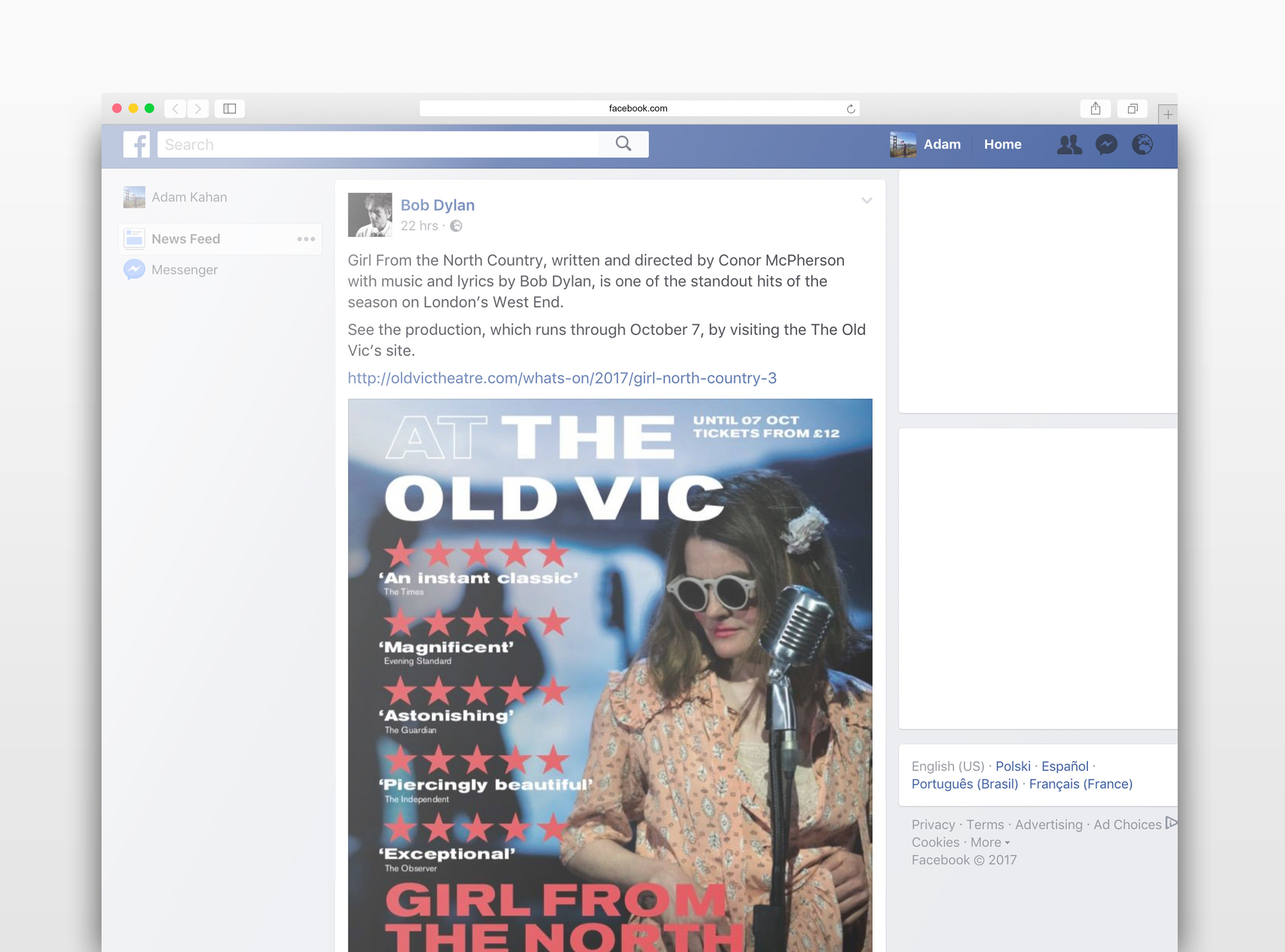Reload page with refresh icon
The width and height of the screenshot is (1285, 952).
850,109
